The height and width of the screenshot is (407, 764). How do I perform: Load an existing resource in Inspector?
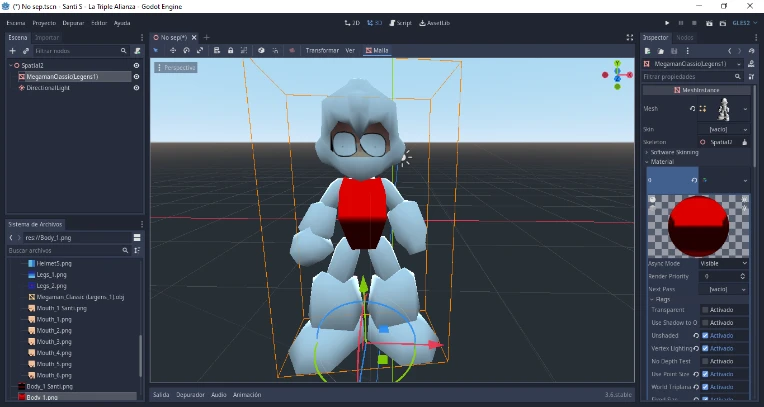[x=661, y=51]
